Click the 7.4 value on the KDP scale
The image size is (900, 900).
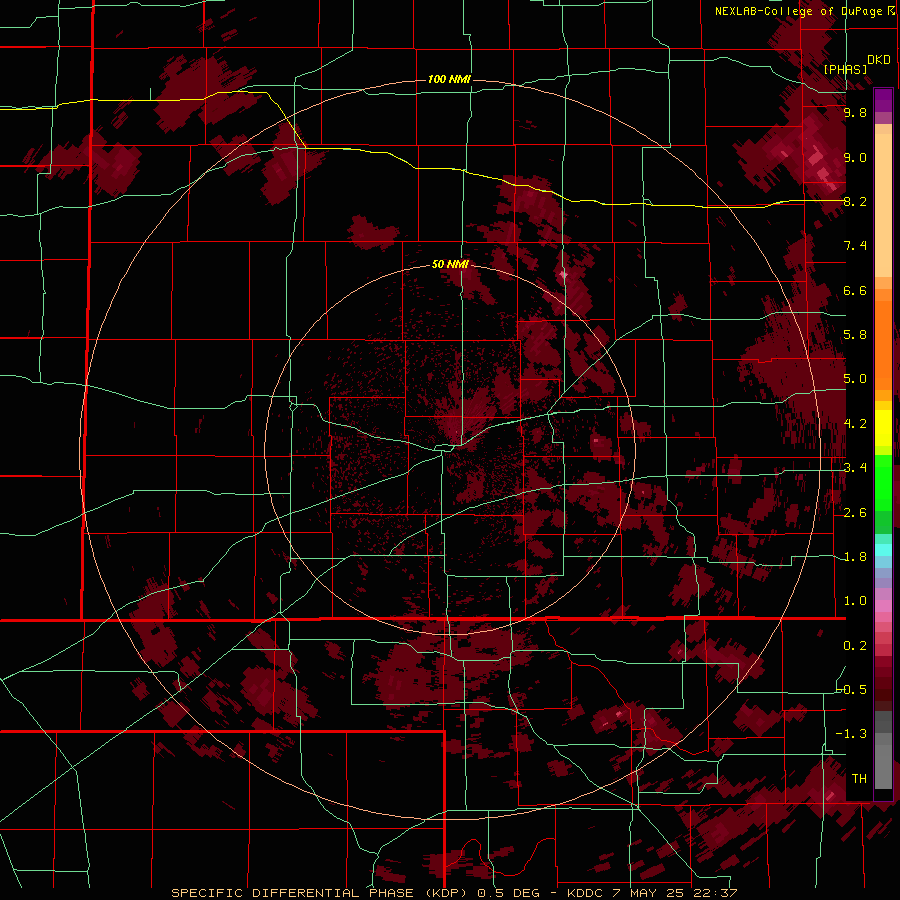(x=855, y=246)
